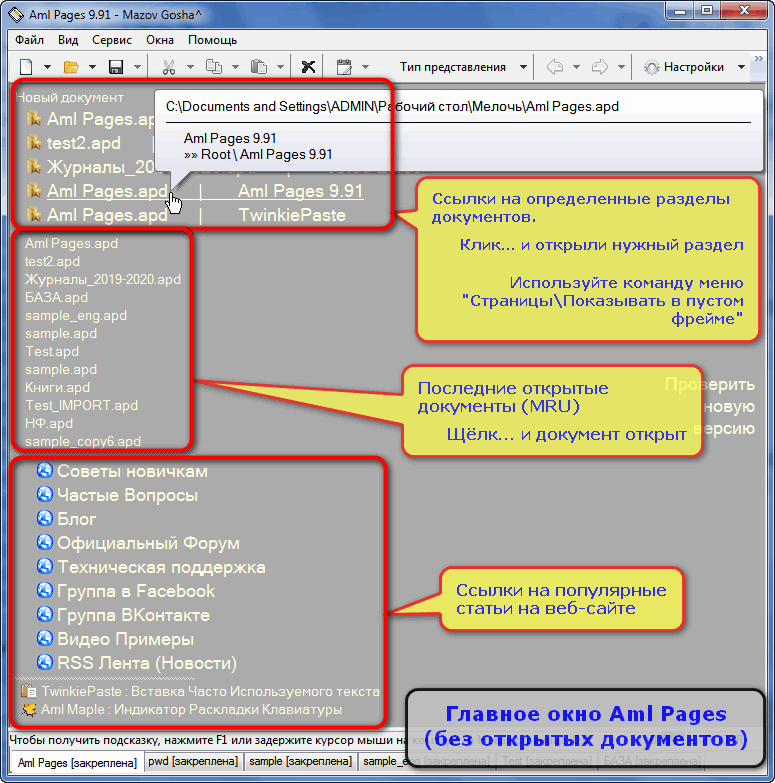Open the Группа в Facebook link
The image size is (775, 783).
tap(136, 591)
